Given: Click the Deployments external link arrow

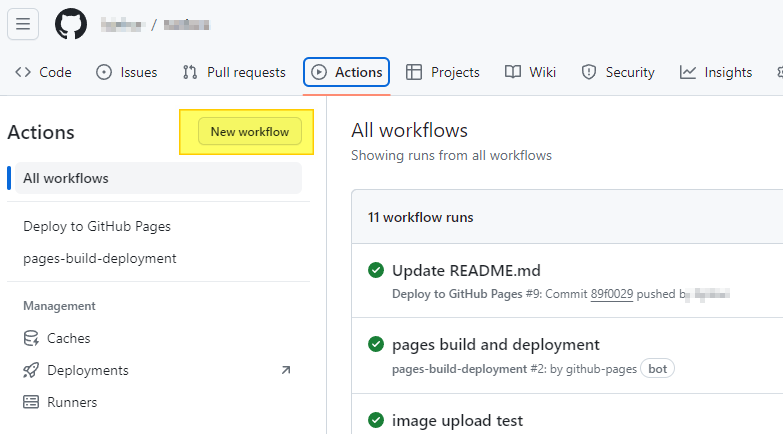Looking at the screenshot, I should point(286,370).
